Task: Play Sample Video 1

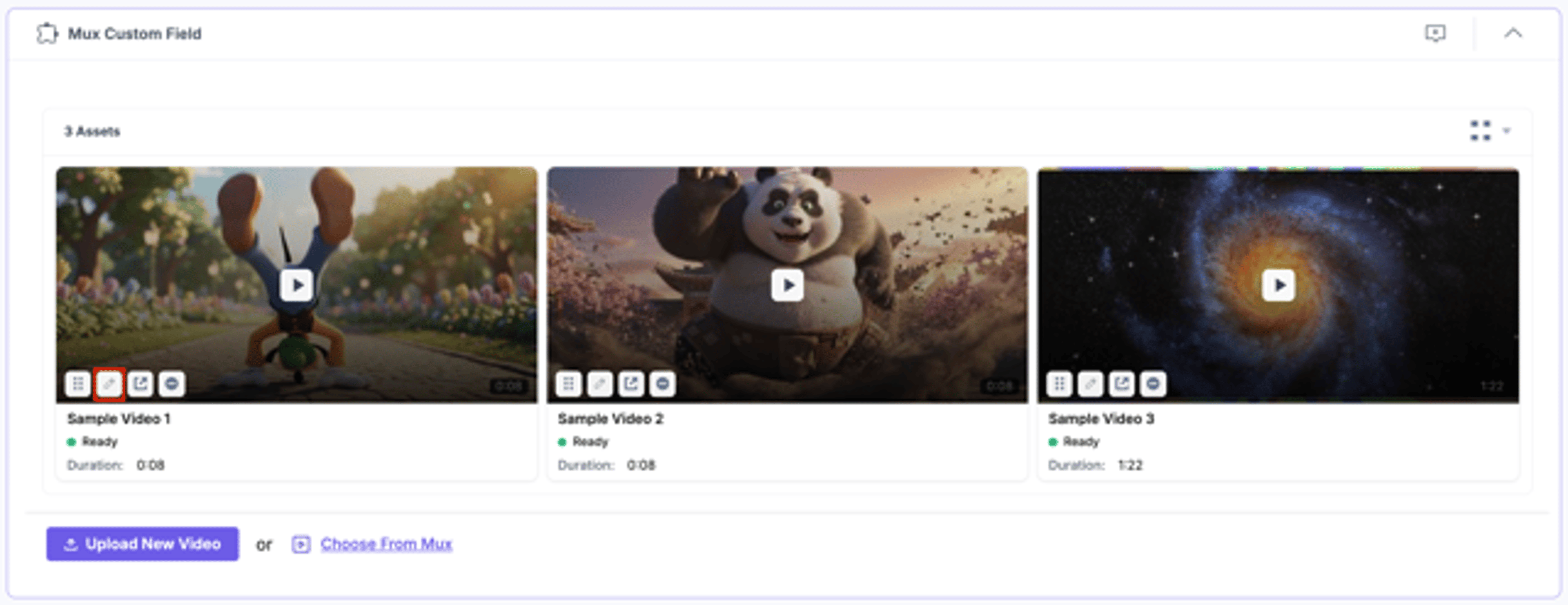Action: tap(296, 285)
